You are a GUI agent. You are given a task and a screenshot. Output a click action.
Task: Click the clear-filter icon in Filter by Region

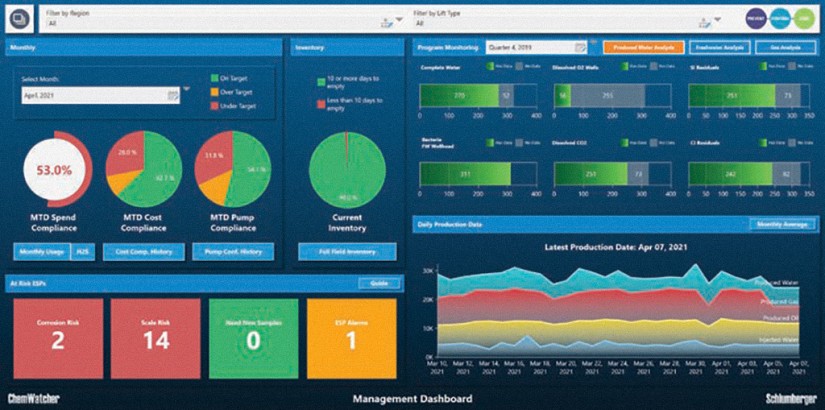click(x=387, y=22)
